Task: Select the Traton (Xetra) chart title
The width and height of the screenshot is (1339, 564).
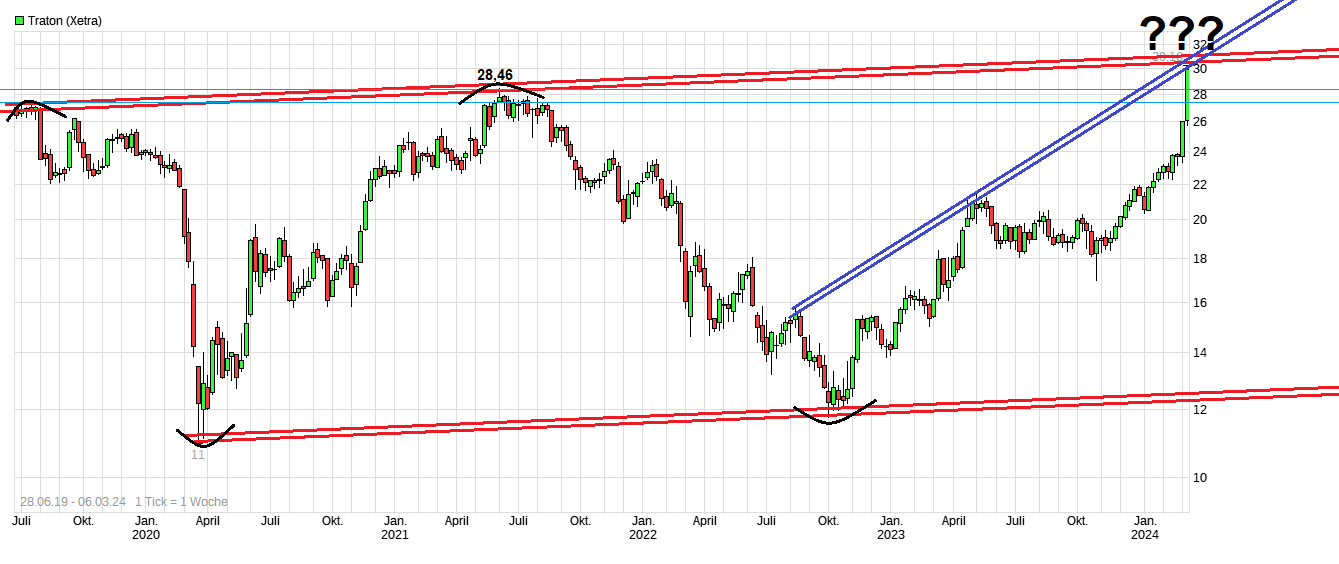Action: click(64, 21)
